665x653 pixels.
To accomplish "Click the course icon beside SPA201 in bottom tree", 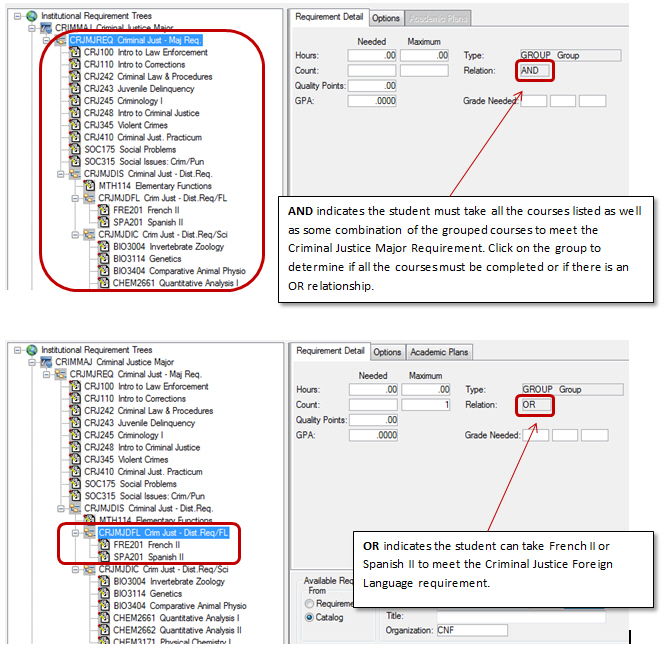I will tap(104, 557).
